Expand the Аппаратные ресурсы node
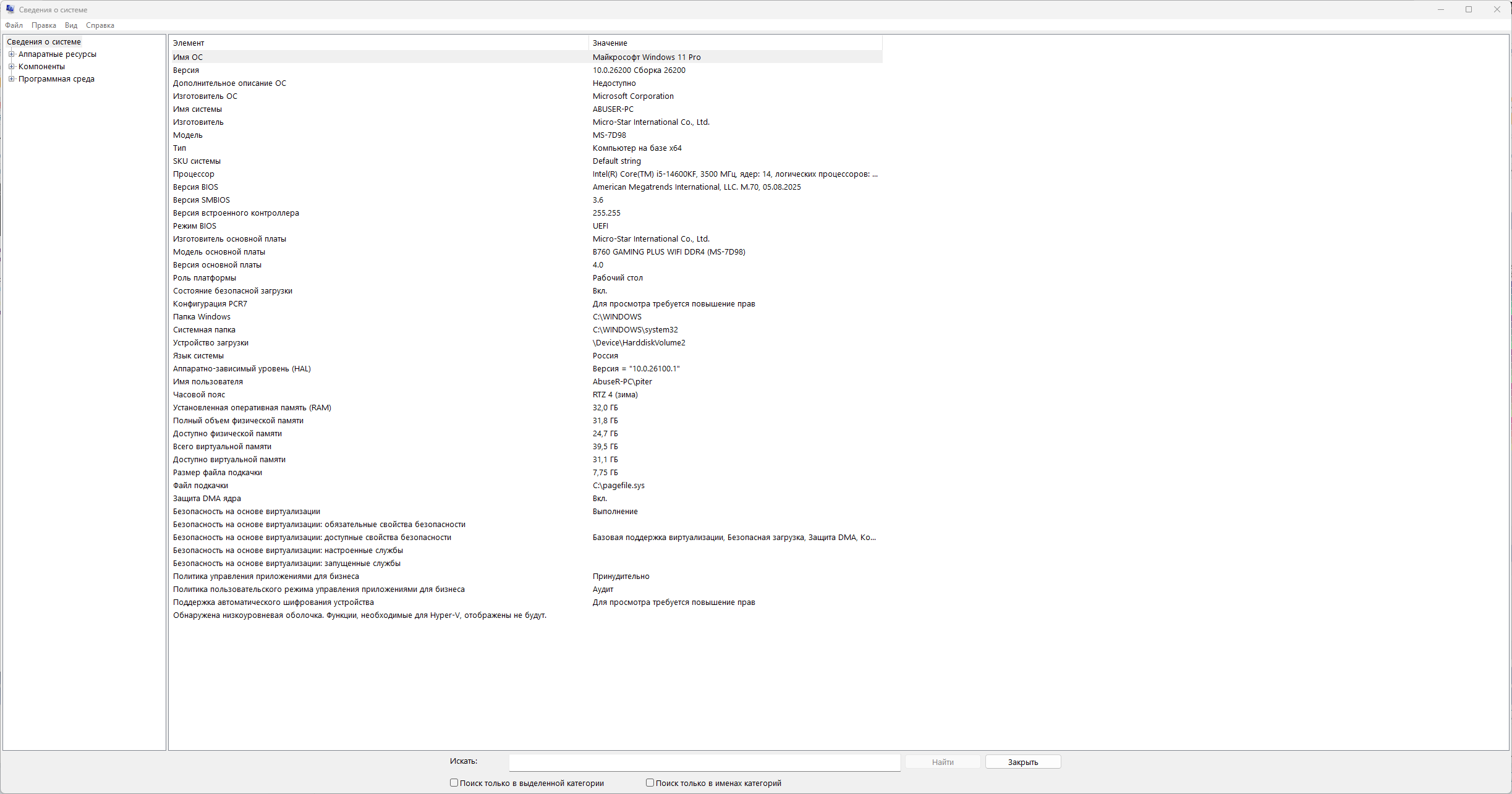 point(11,54)
